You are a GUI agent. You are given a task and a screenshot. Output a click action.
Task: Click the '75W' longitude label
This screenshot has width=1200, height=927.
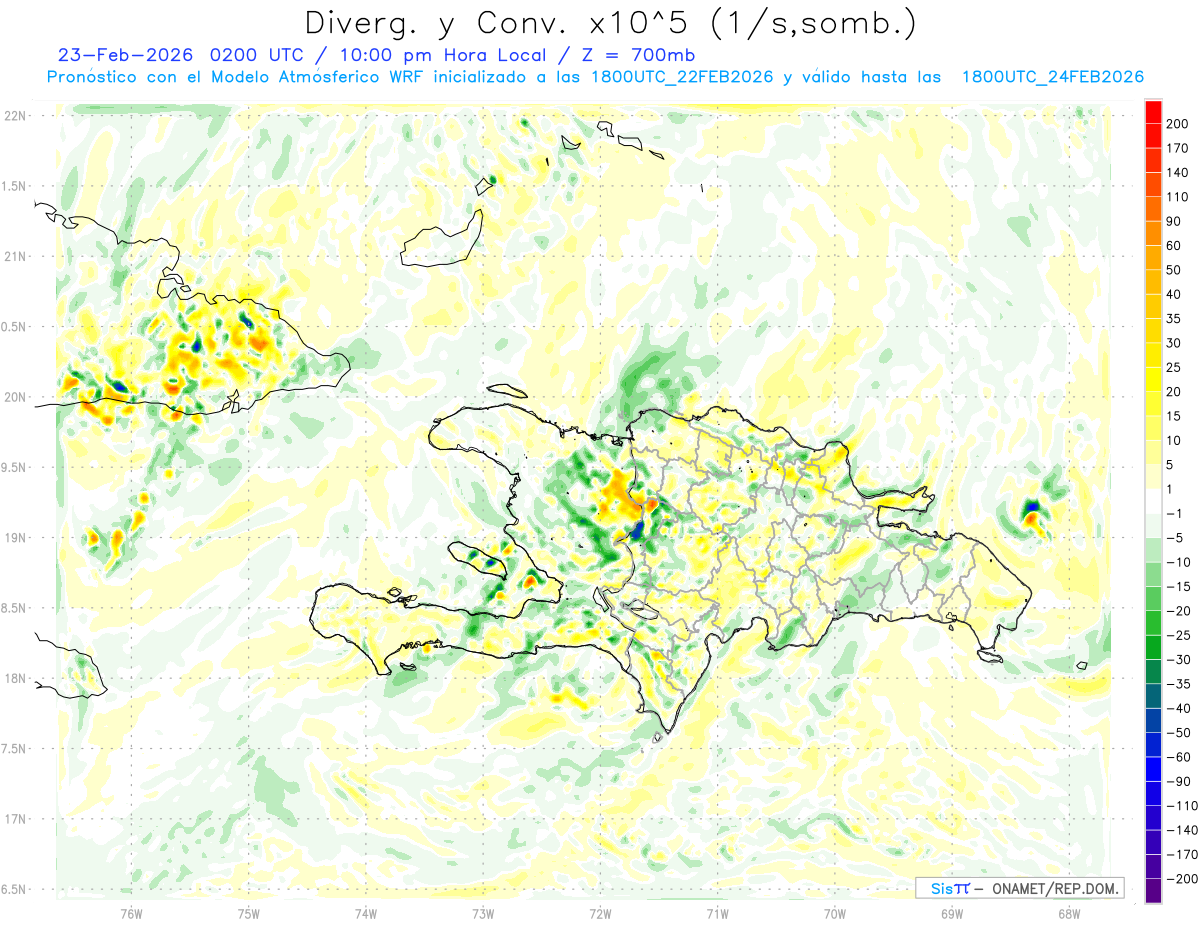tap(249, 913)
